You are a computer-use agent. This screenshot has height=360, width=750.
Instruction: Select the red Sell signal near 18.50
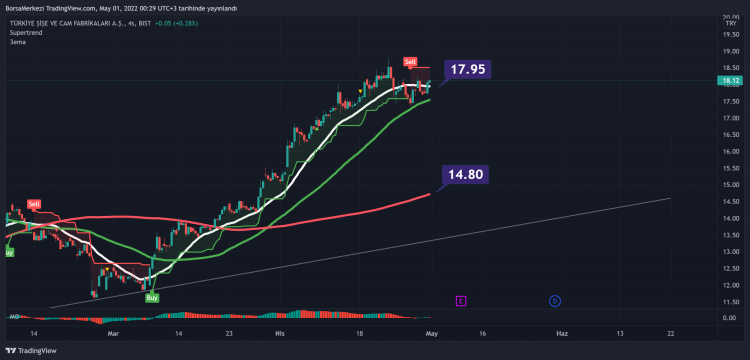410,62
